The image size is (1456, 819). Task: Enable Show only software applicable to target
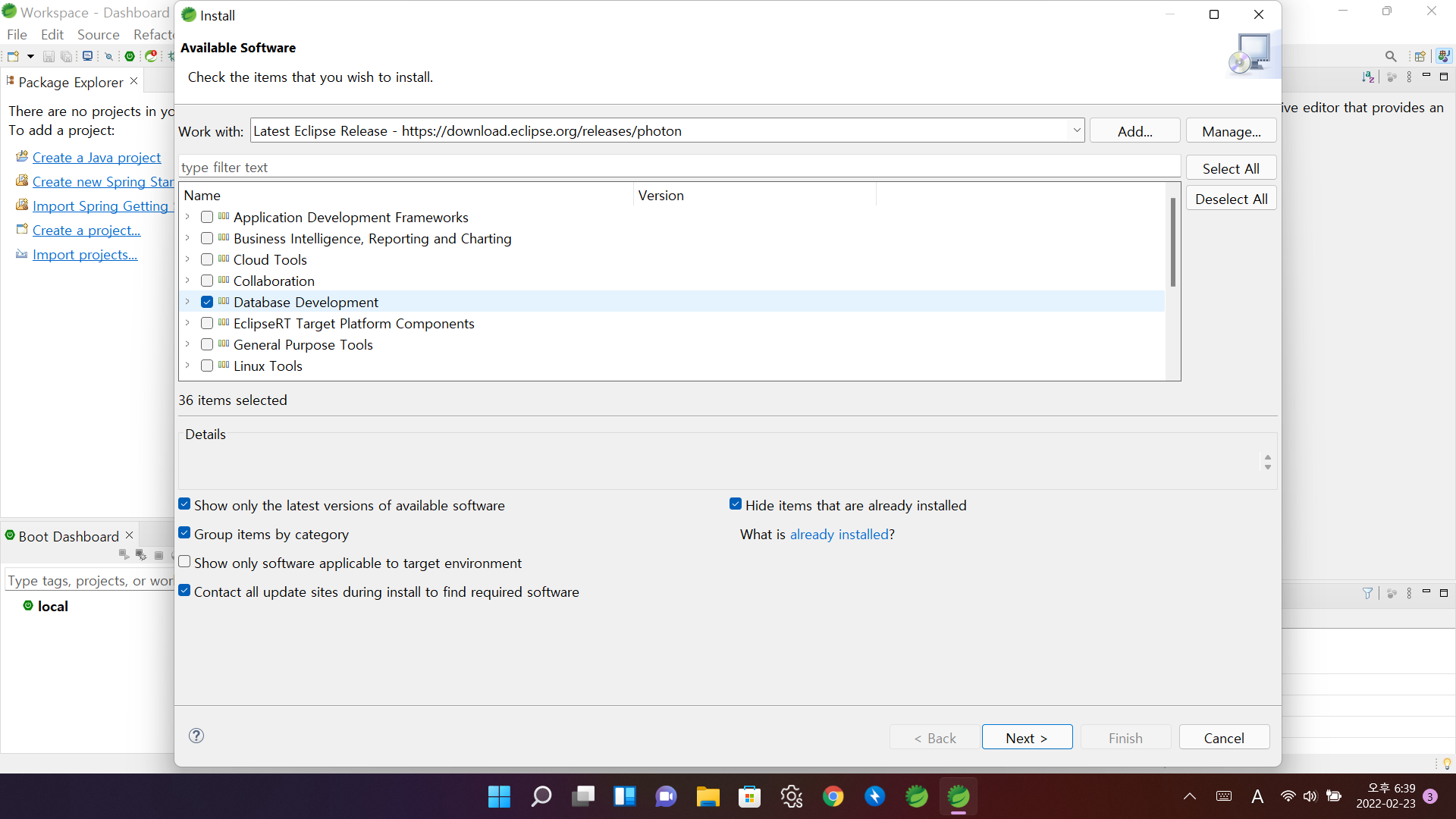click(x=184, y=562)
